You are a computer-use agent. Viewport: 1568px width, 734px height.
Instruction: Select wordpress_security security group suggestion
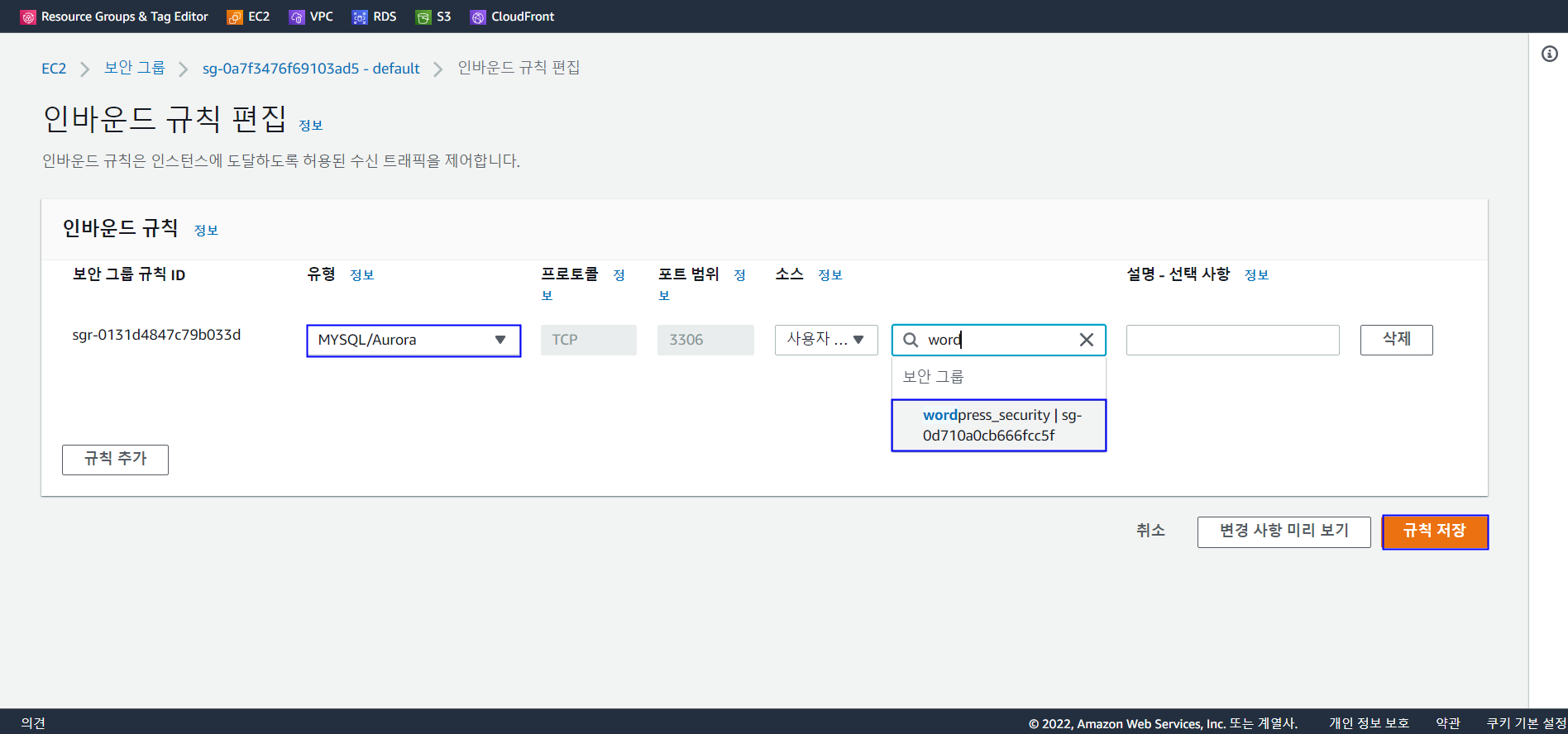pyautogui.click(x=999, y=425)
